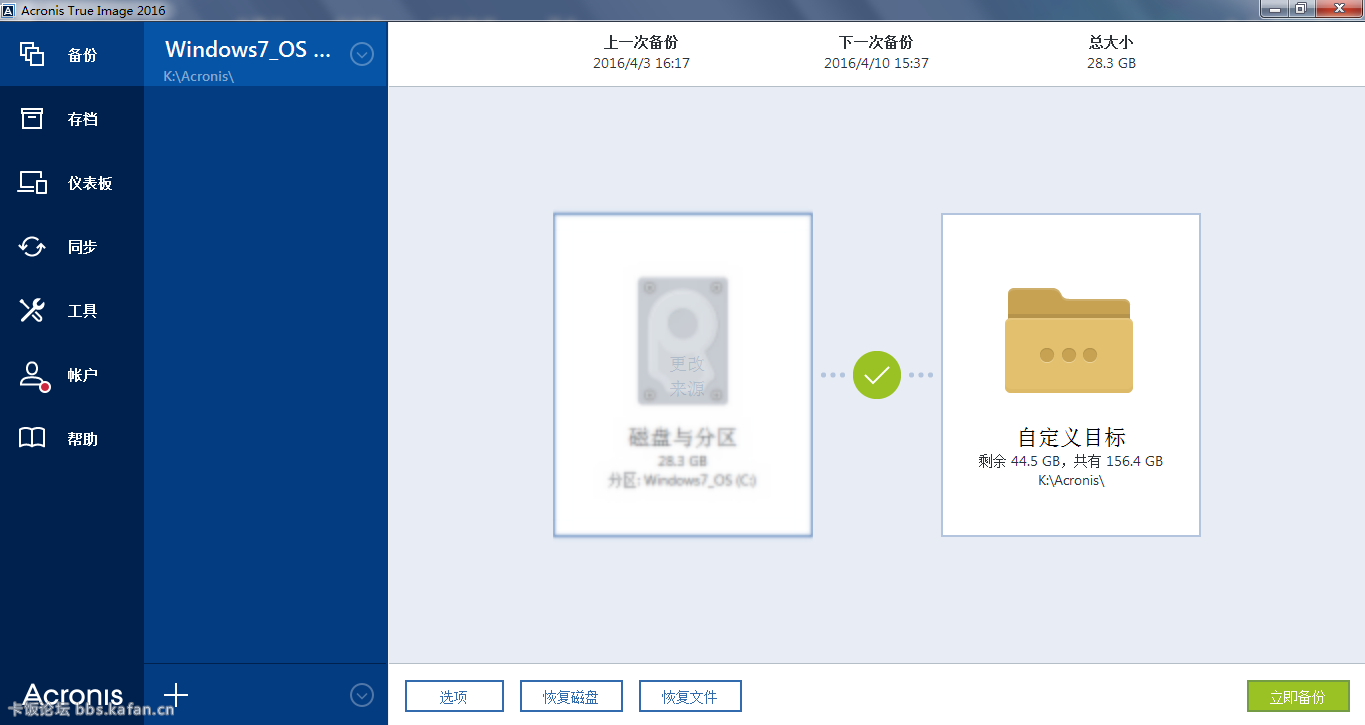Close the Acronis True Image window

click(1337, 9)
